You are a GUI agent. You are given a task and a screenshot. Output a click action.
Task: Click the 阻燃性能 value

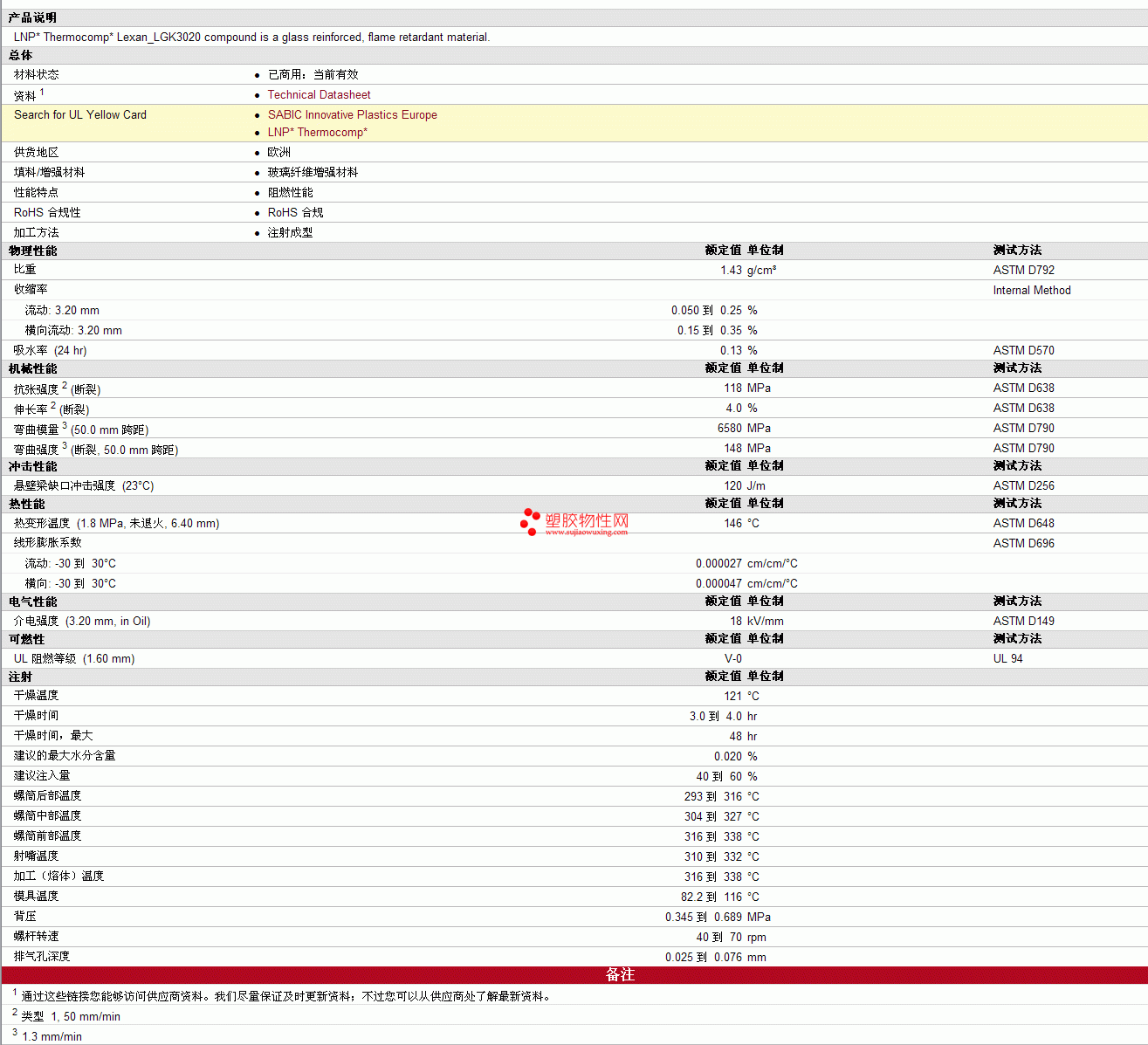click(x=290, y=192)
